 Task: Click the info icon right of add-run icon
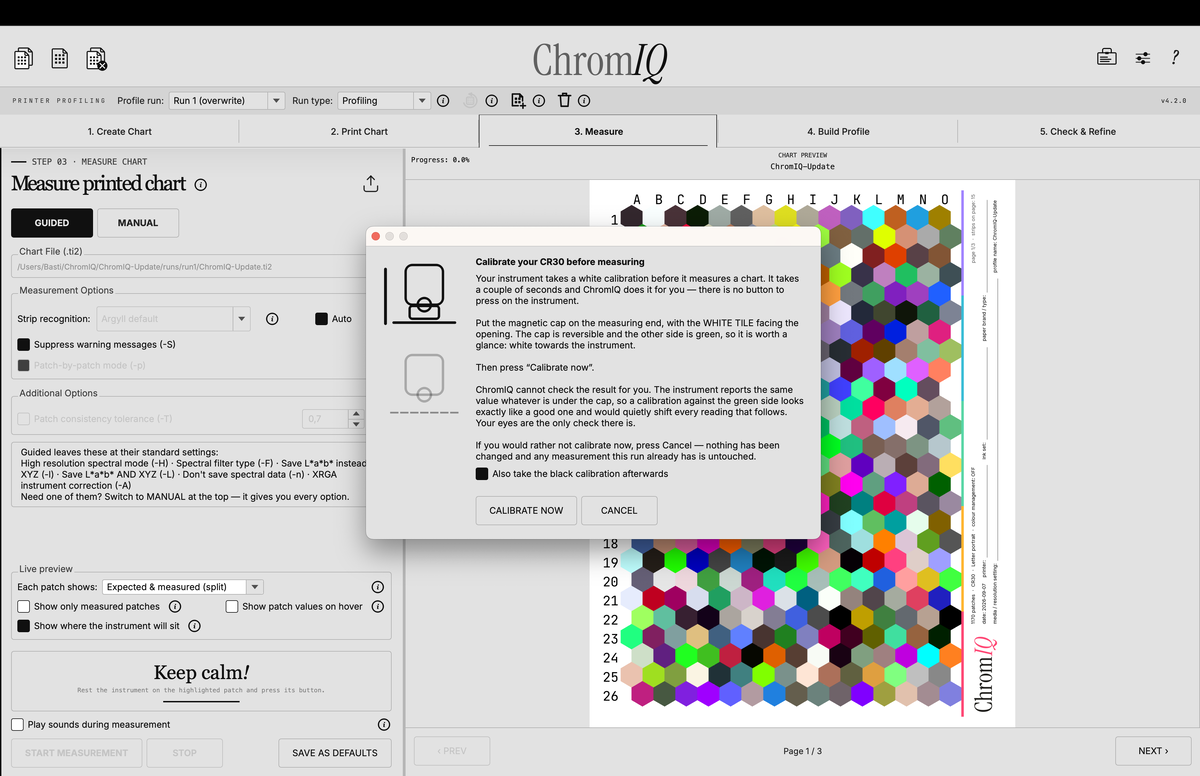(538, 101)
